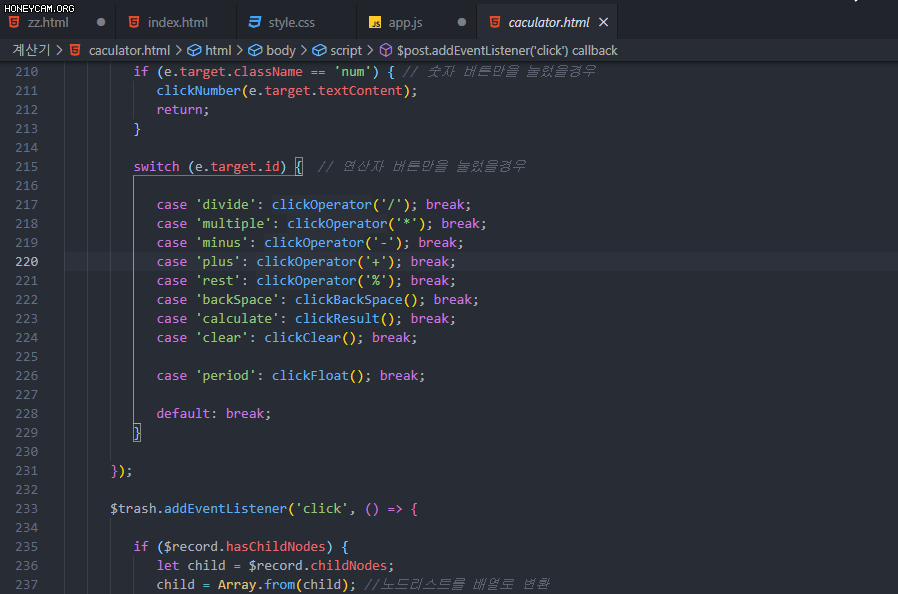The image size is (898, 594).
Task: Click '$trash' on line 233
Action: [133, 509]
